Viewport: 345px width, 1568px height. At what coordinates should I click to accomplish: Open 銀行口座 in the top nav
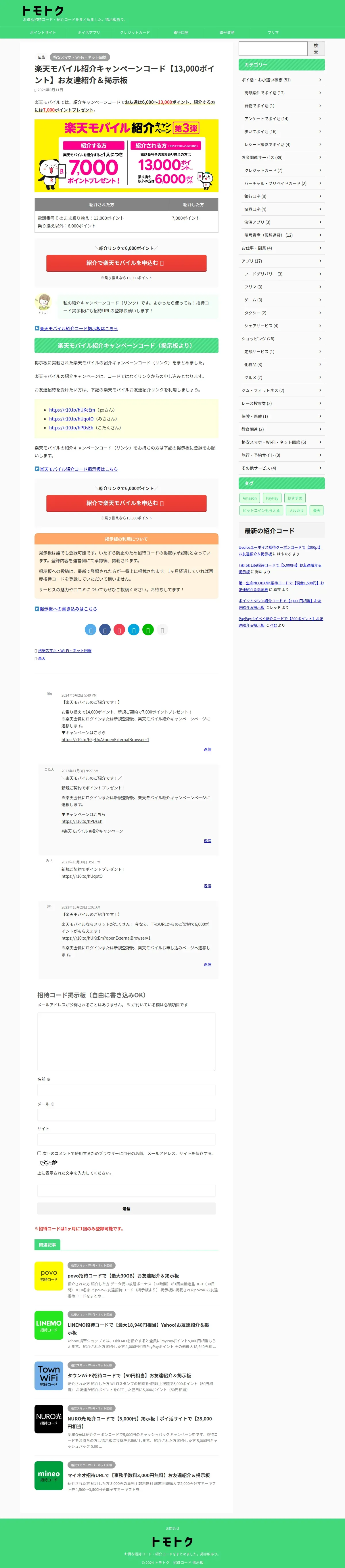[181, 32]
